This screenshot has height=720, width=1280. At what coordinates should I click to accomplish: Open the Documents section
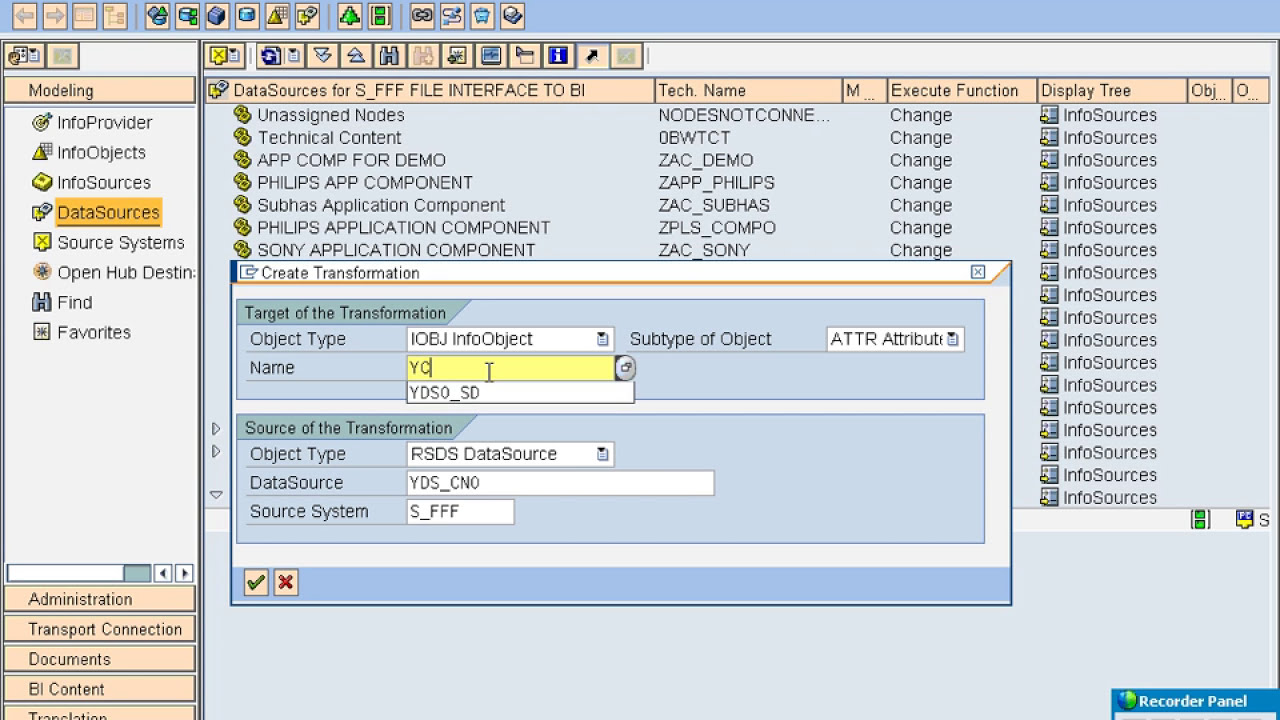tap(99, 659)
